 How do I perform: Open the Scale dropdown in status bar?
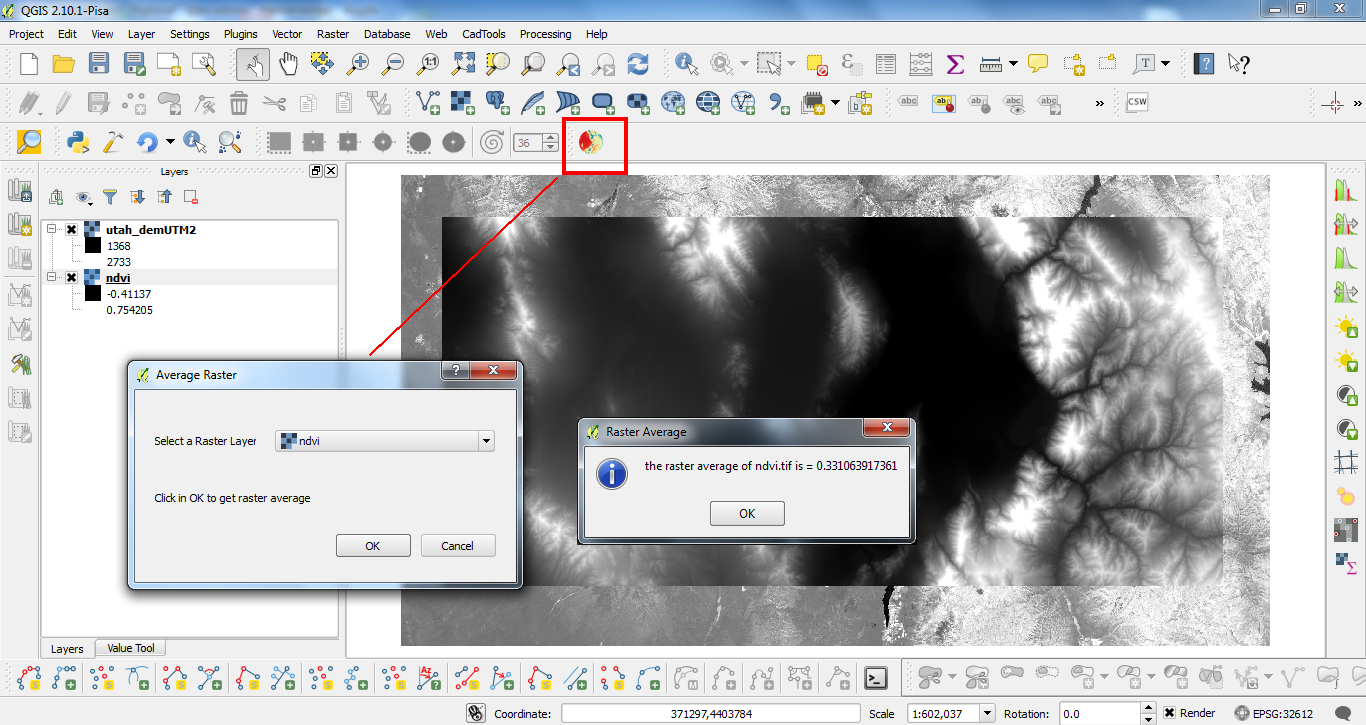click(988, 714)
